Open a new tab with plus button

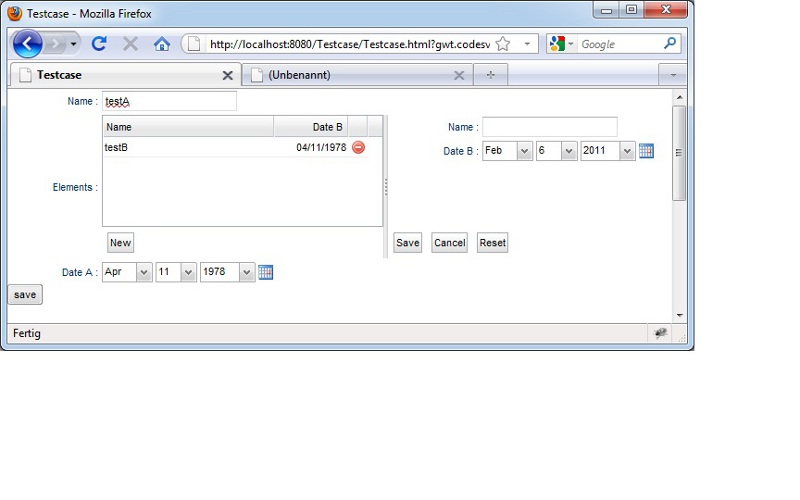pos(490,75)
